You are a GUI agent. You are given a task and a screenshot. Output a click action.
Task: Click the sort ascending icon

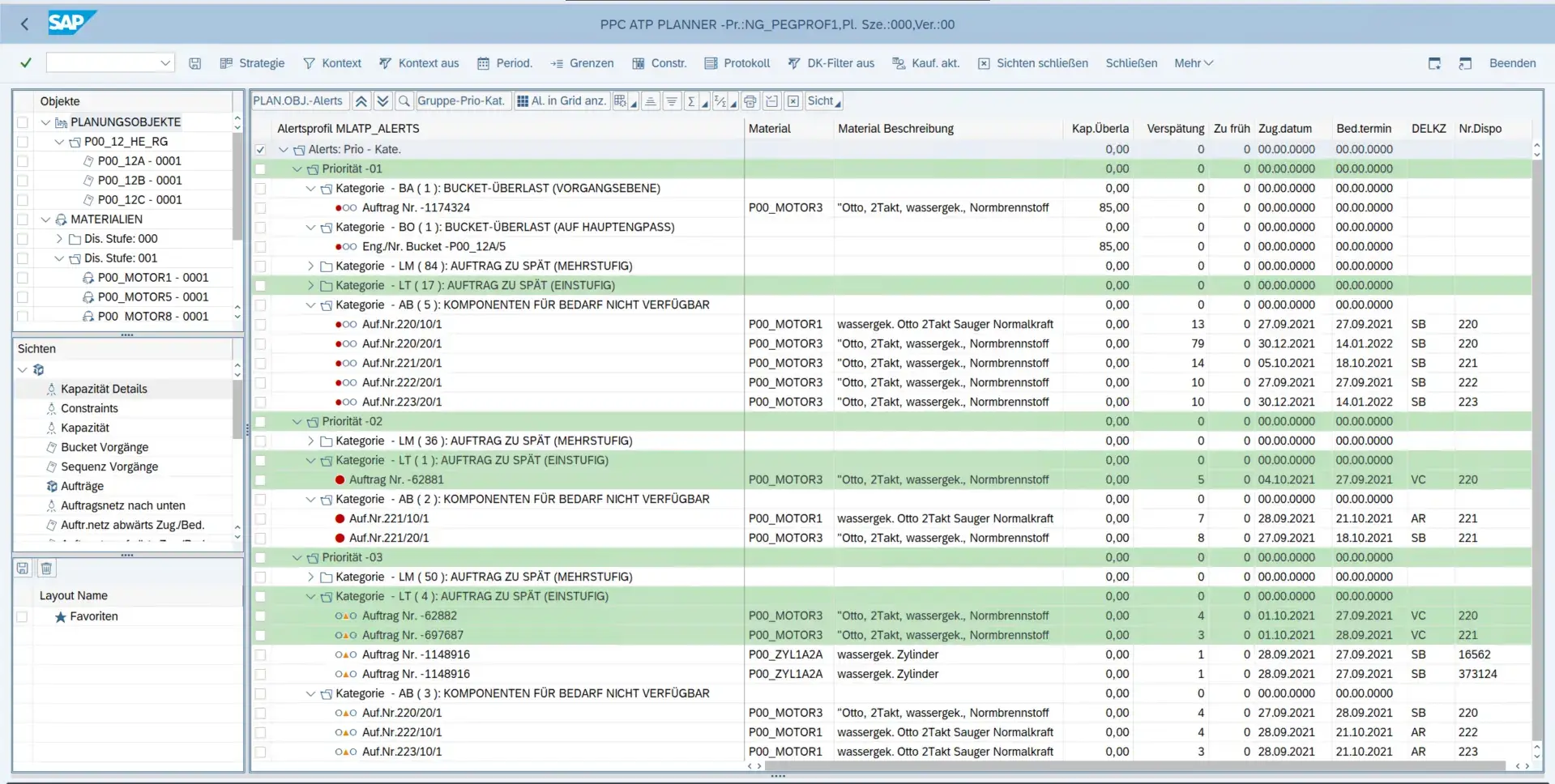point(650,101)
